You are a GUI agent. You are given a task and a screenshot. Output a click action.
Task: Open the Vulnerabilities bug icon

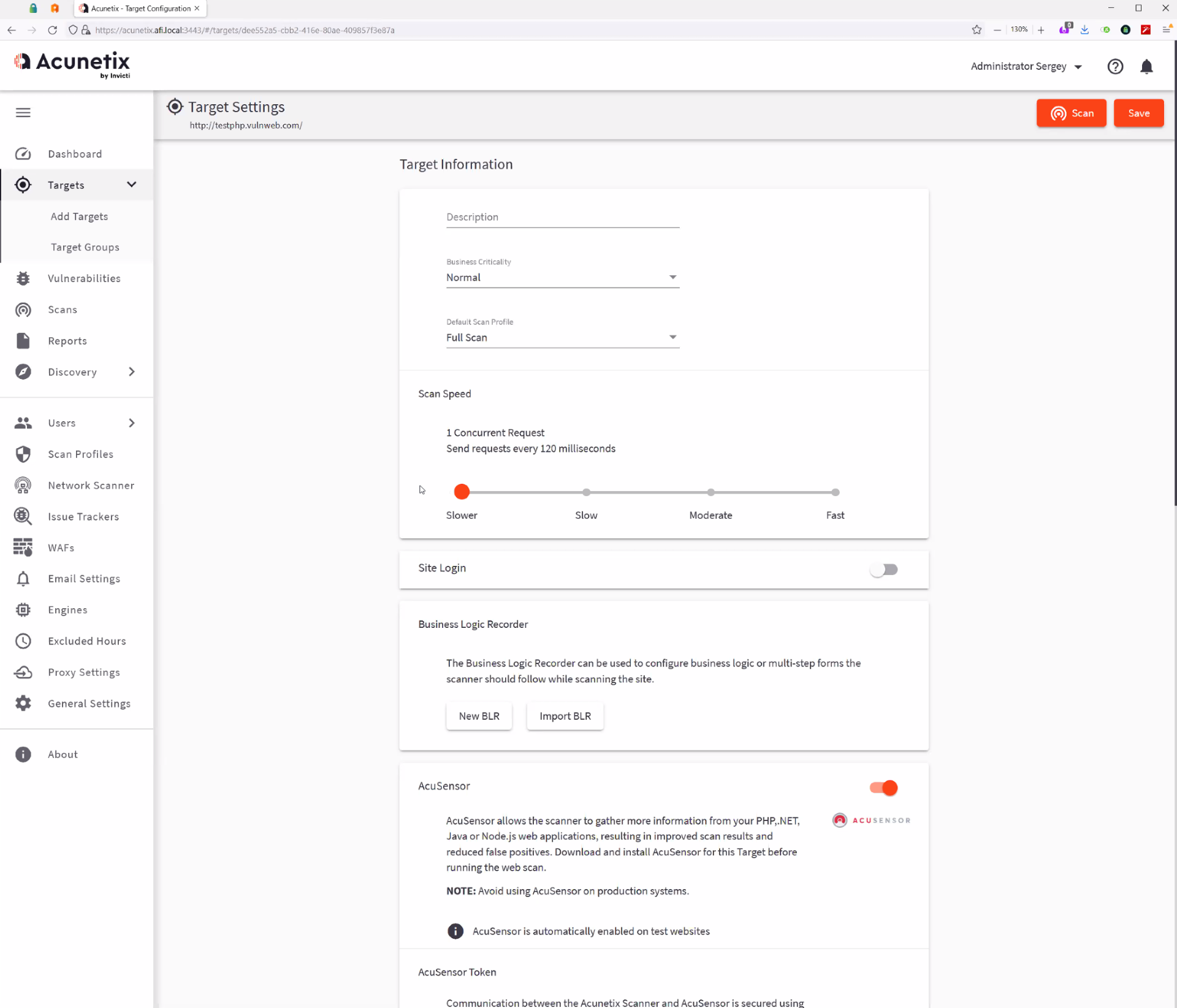23,278
